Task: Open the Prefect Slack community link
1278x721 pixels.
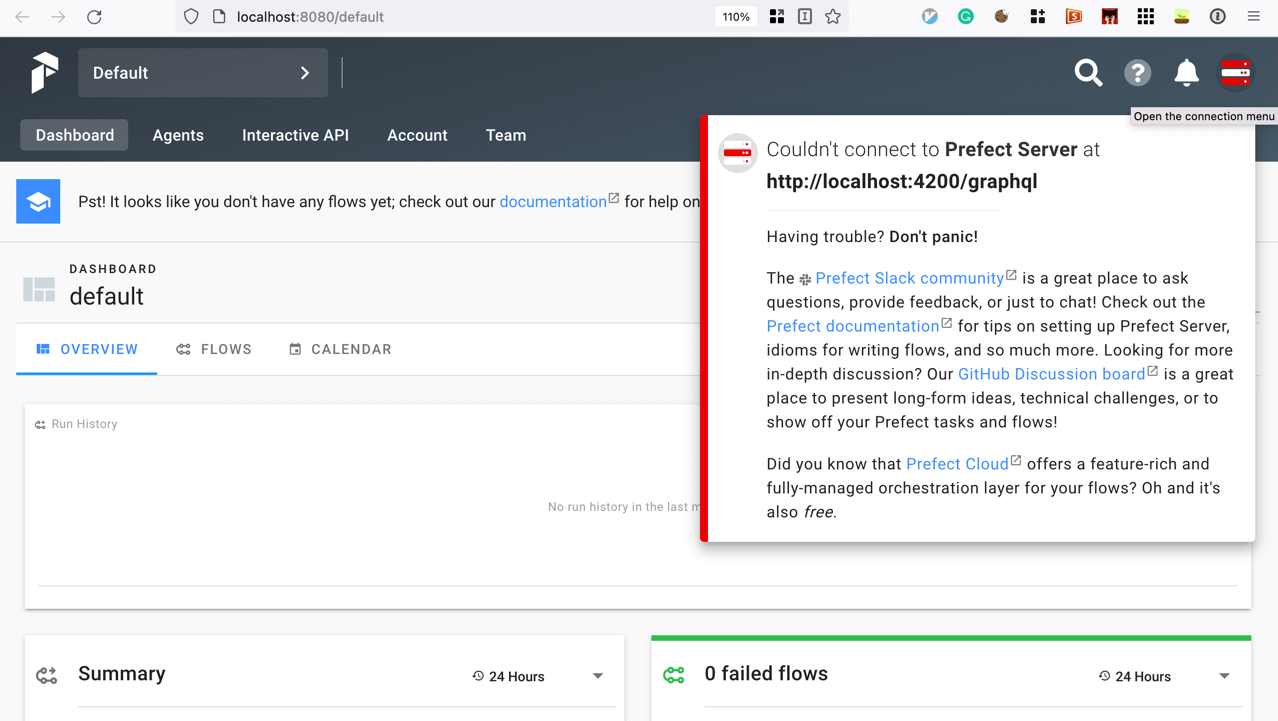Action: (x=909, y=278)
